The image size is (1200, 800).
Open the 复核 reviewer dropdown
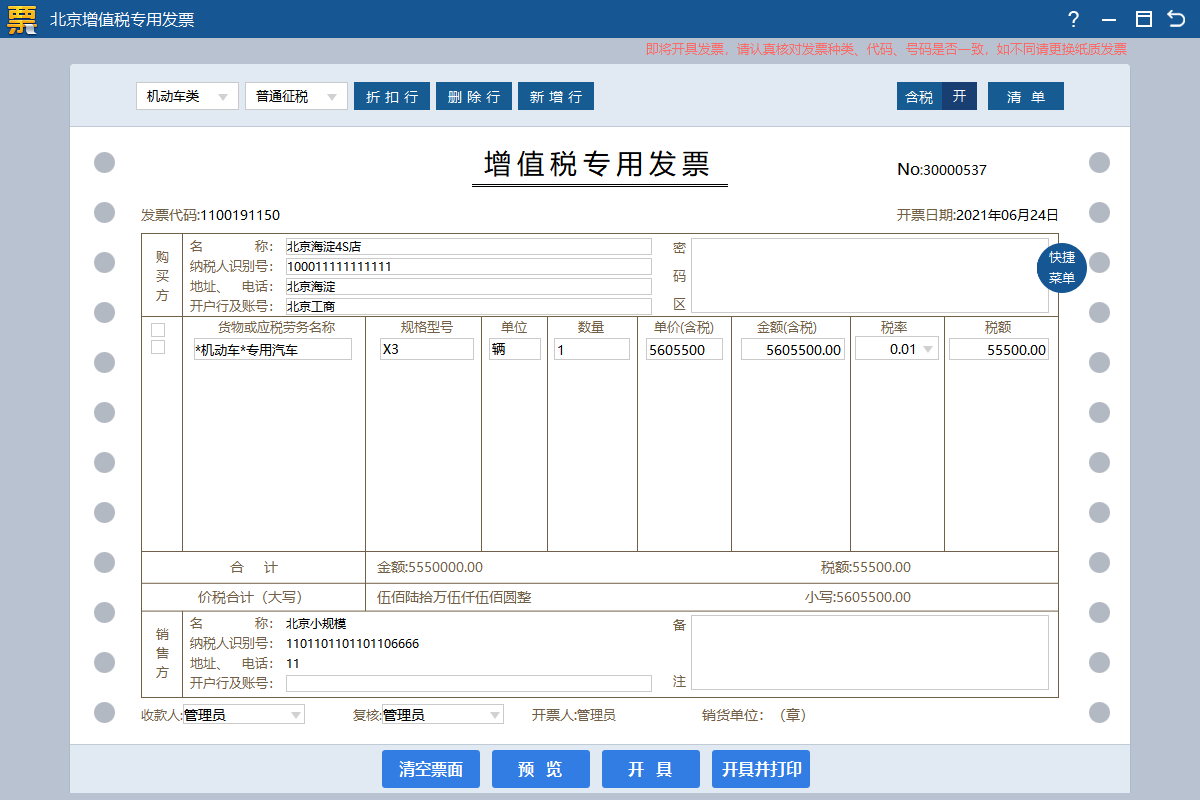pos(442,715)
